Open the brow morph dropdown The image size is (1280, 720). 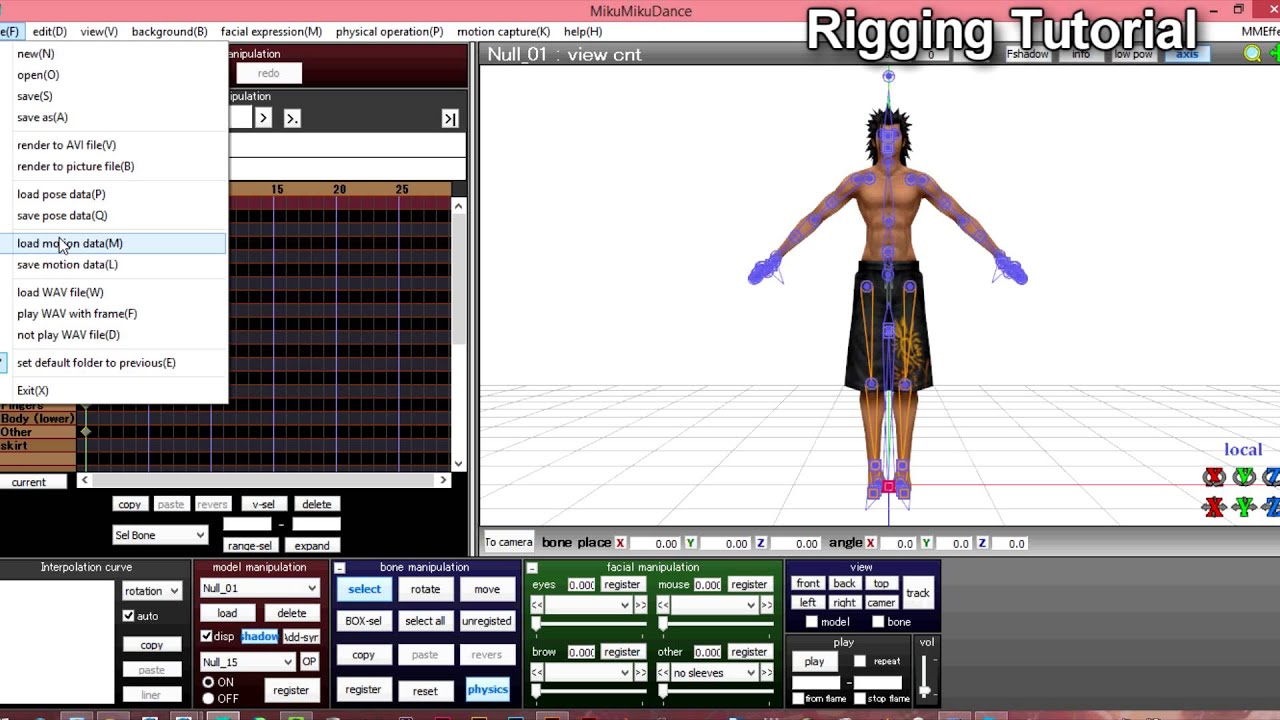click(589, 673)
